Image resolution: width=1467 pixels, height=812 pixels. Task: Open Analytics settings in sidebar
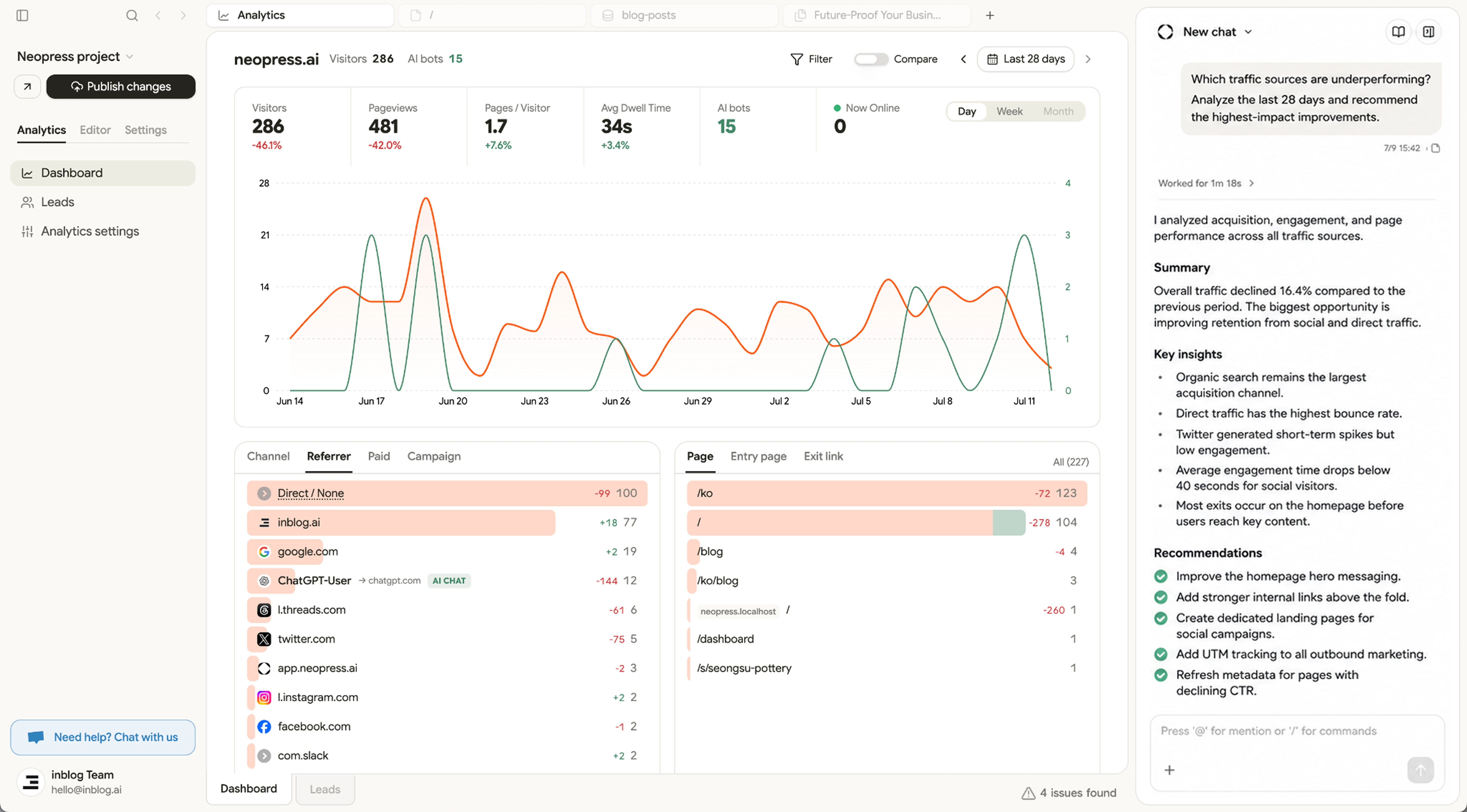[x=103, y=231]
